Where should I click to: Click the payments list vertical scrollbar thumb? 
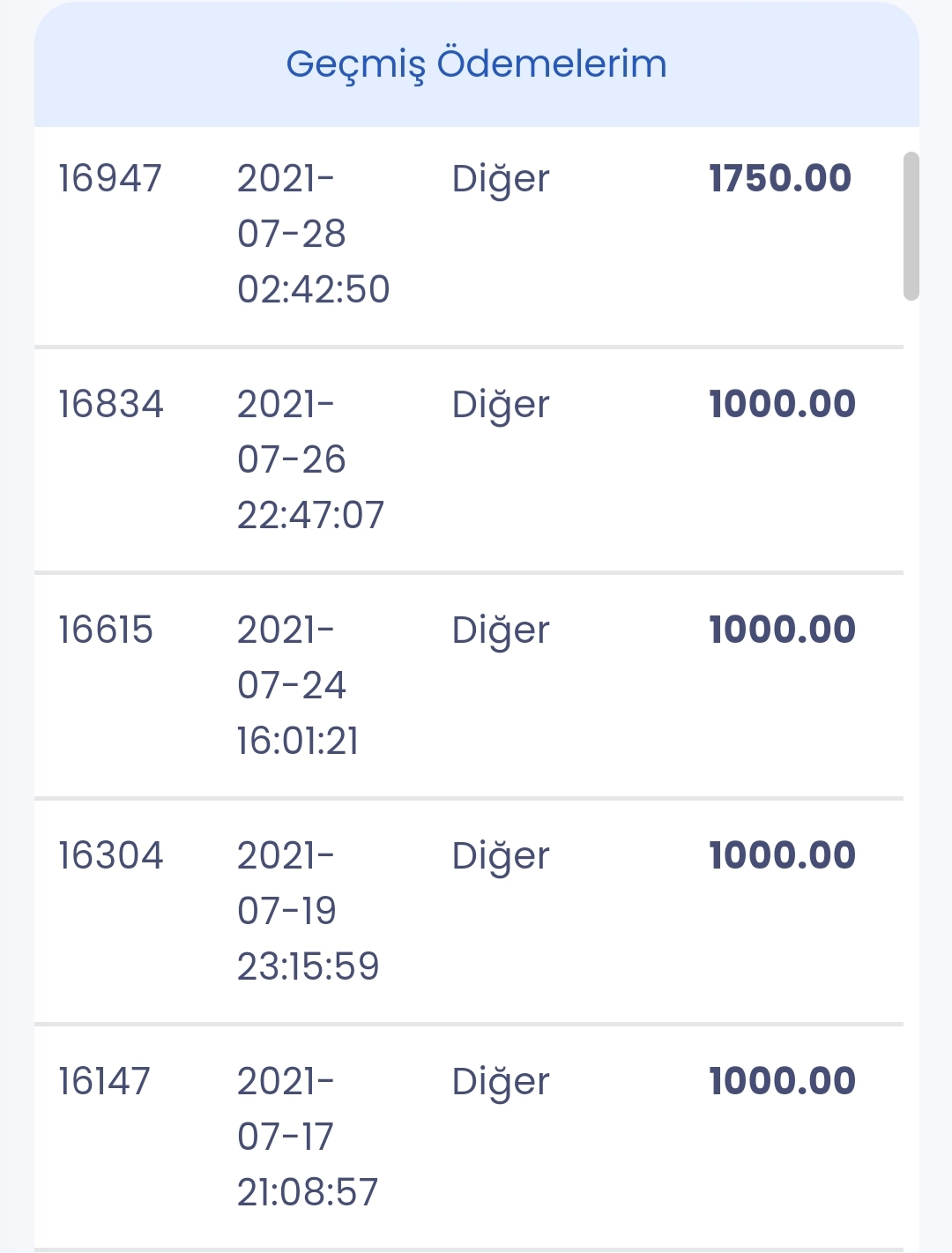(911, 227)
